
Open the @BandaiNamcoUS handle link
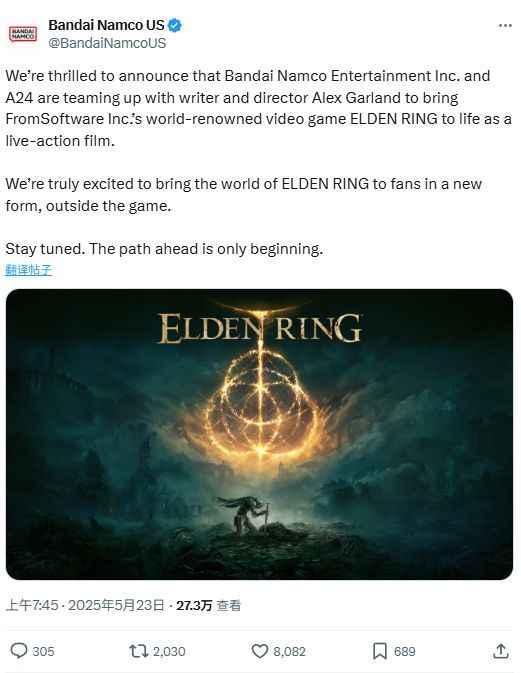(107, 43)
